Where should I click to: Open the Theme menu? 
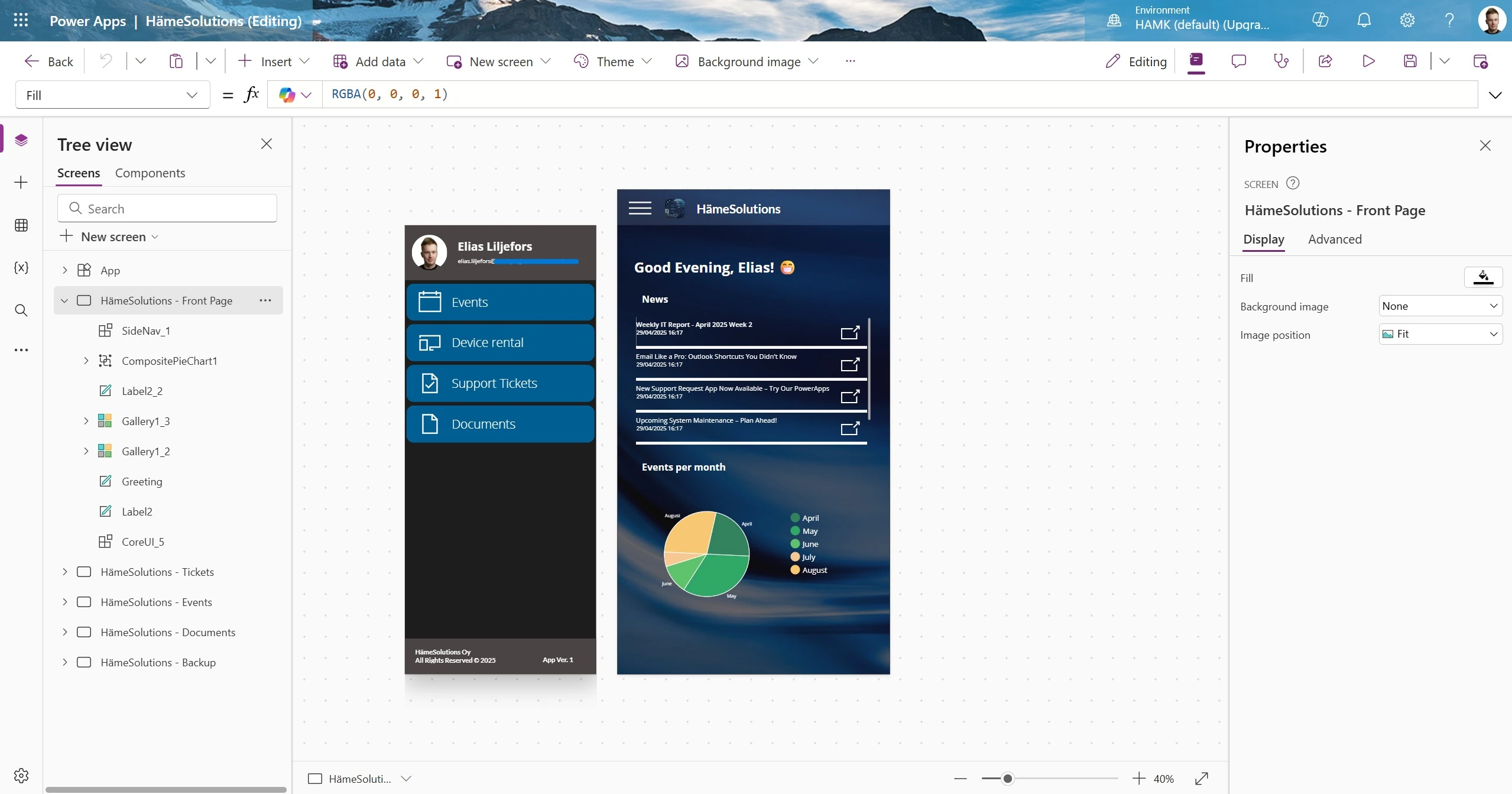[613, 61]
